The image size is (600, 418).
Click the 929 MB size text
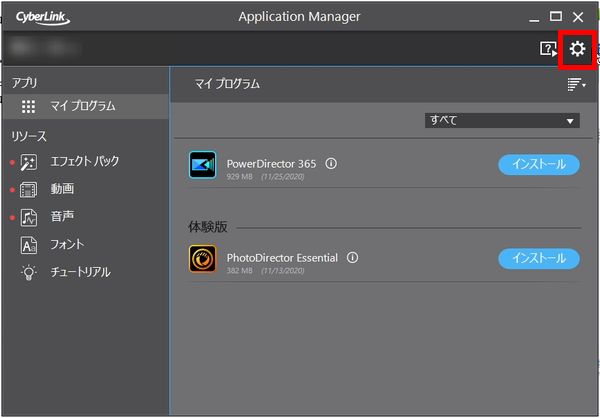coord(240,177)
